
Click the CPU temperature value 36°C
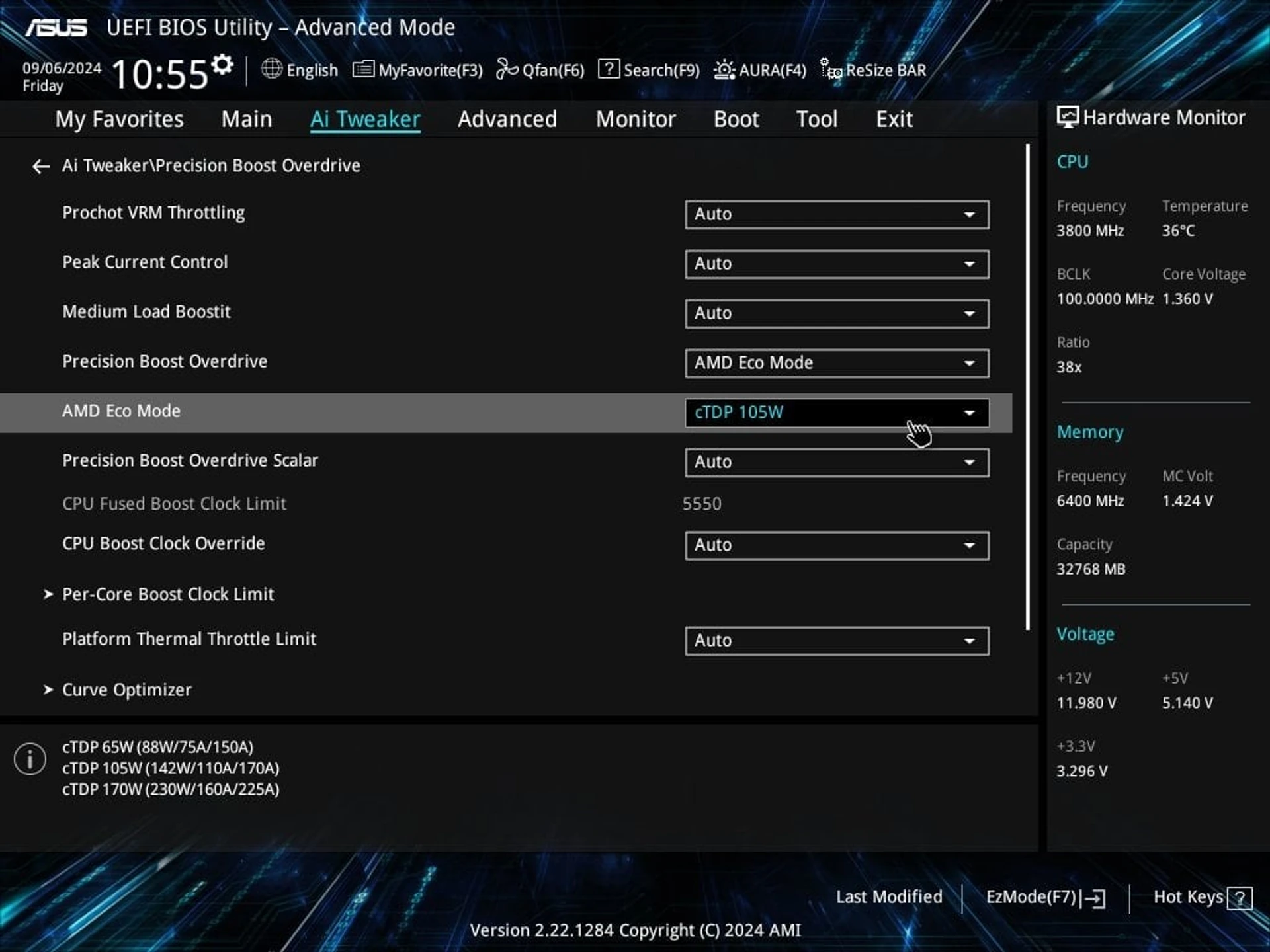(x=1179, y=231)
